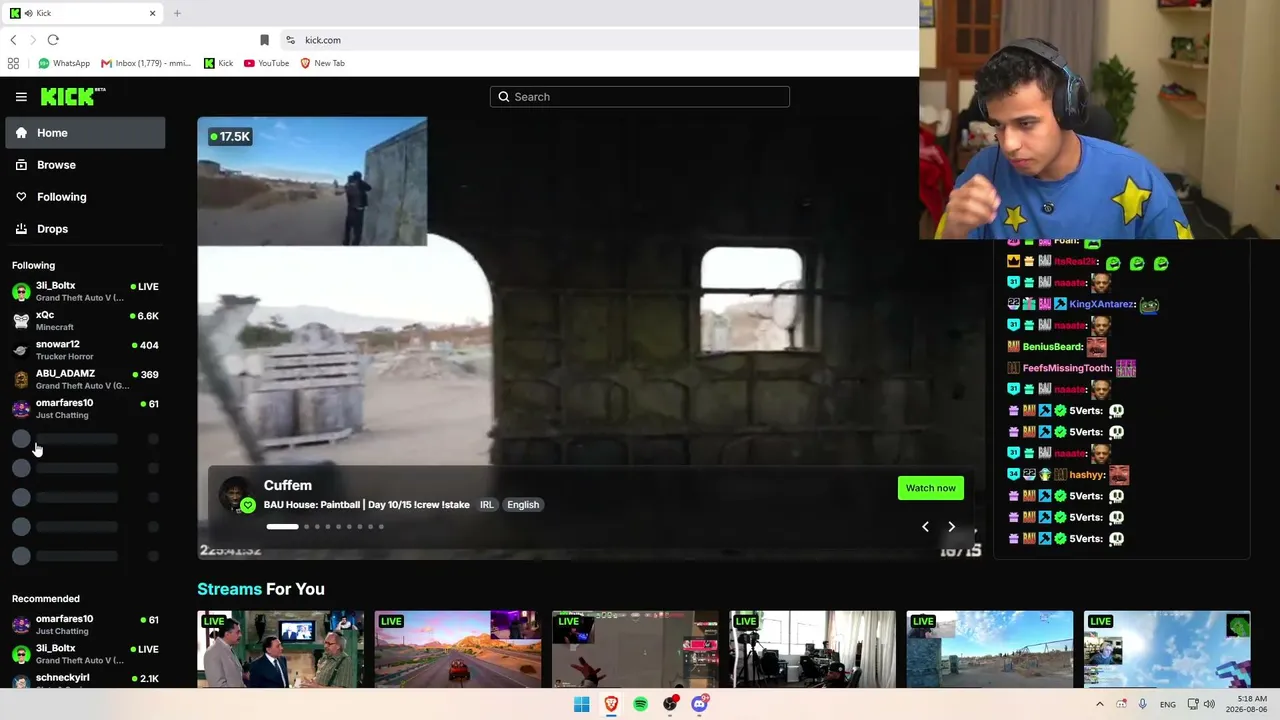Click the microphone icon in system tray
Screen dimensions: 1280x720
1143,705
